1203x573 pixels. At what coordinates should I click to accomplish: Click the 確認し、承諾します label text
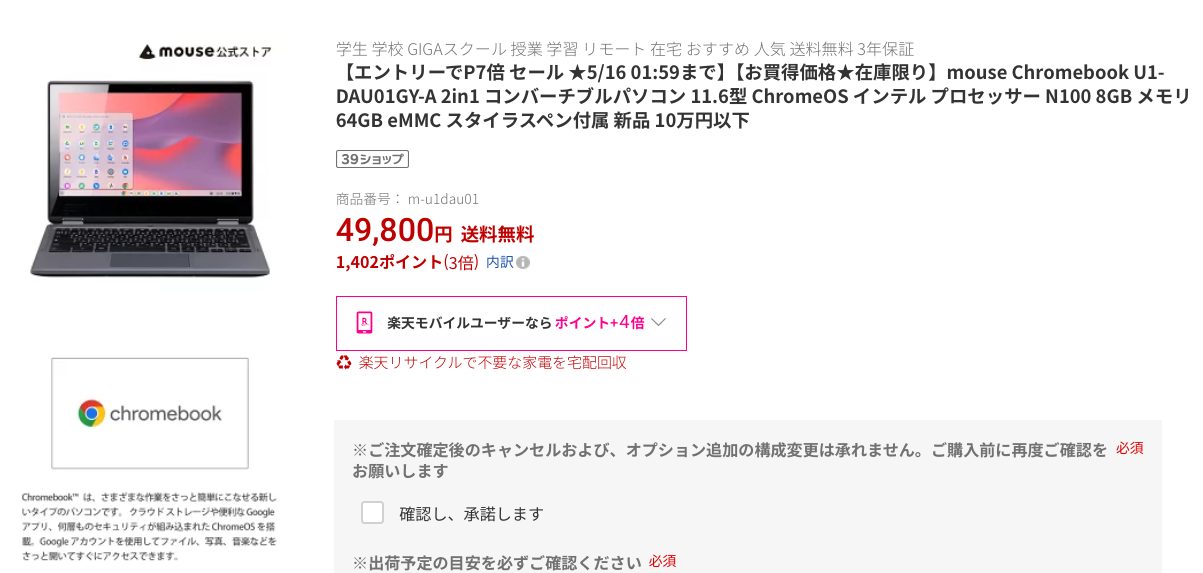click(x=472, y=514)
